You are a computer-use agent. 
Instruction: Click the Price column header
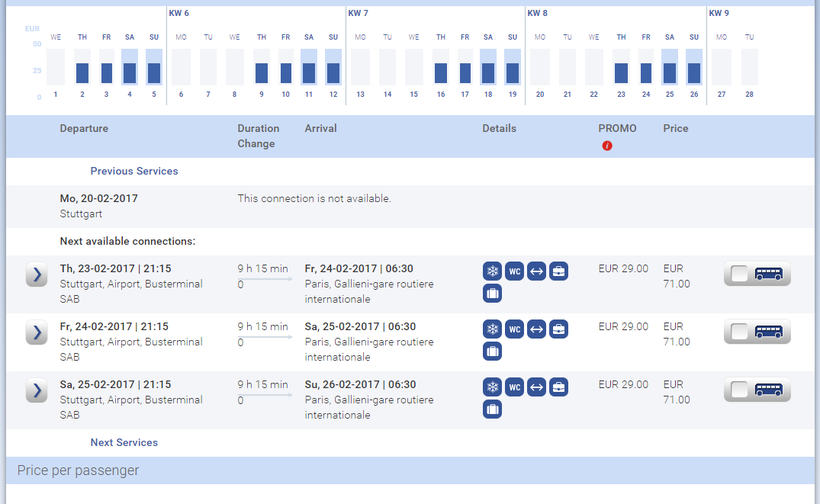click(x=675, y=129)
